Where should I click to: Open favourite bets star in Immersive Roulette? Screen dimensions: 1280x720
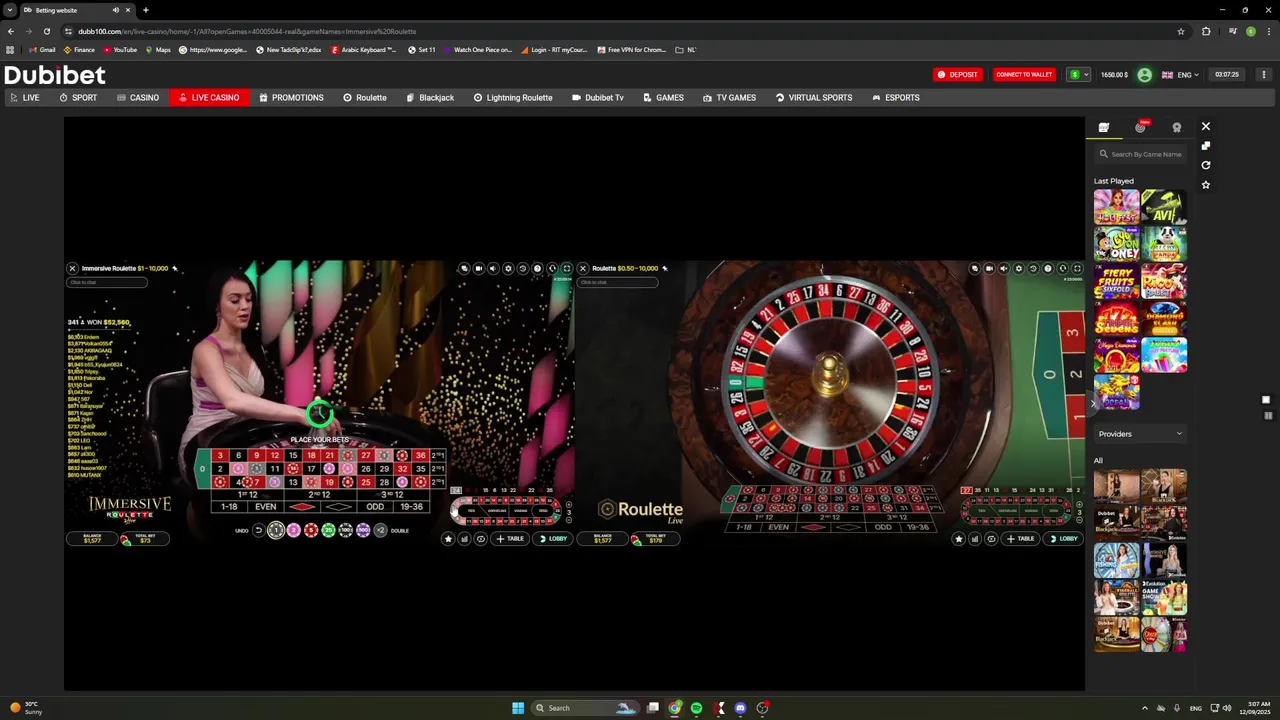[x=448, y=539]
